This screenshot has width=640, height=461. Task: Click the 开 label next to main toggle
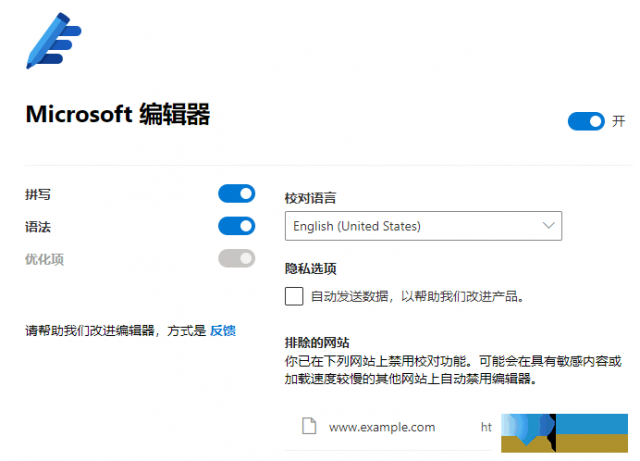618,121
